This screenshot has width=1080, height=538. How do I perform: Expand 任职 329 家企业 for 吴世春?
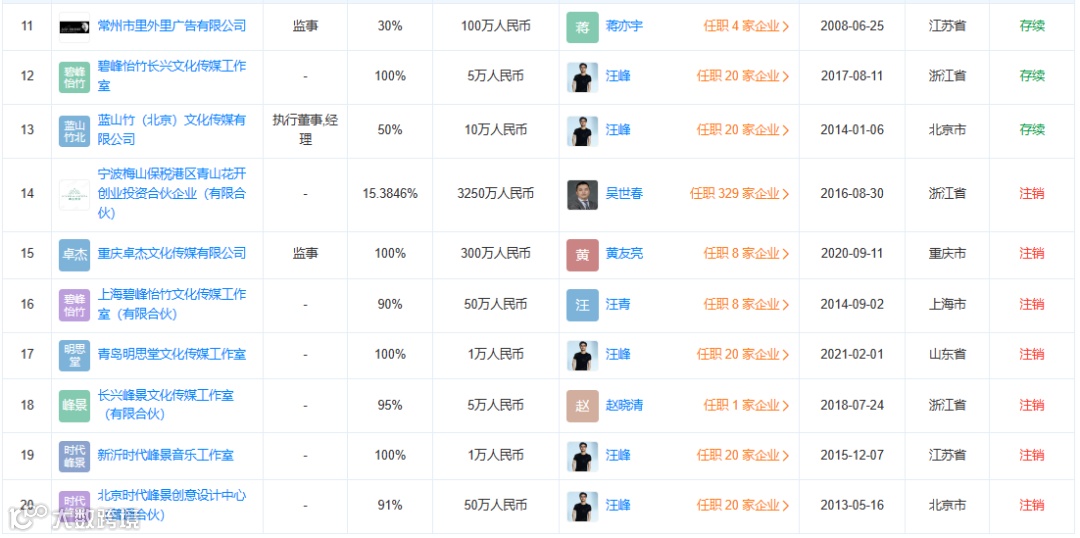pyautogui.click(x=739, y=194)
